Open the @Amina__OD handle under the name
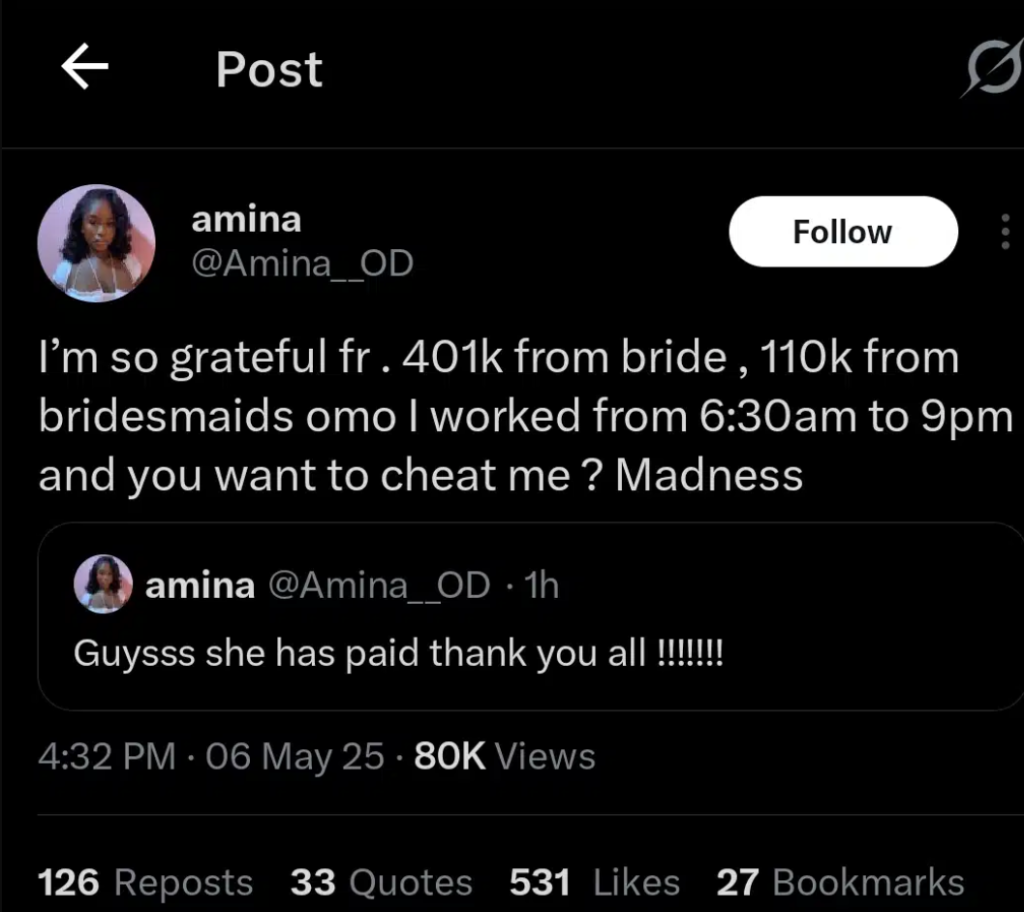This screenshot has width=1024, height=912. 301,265
